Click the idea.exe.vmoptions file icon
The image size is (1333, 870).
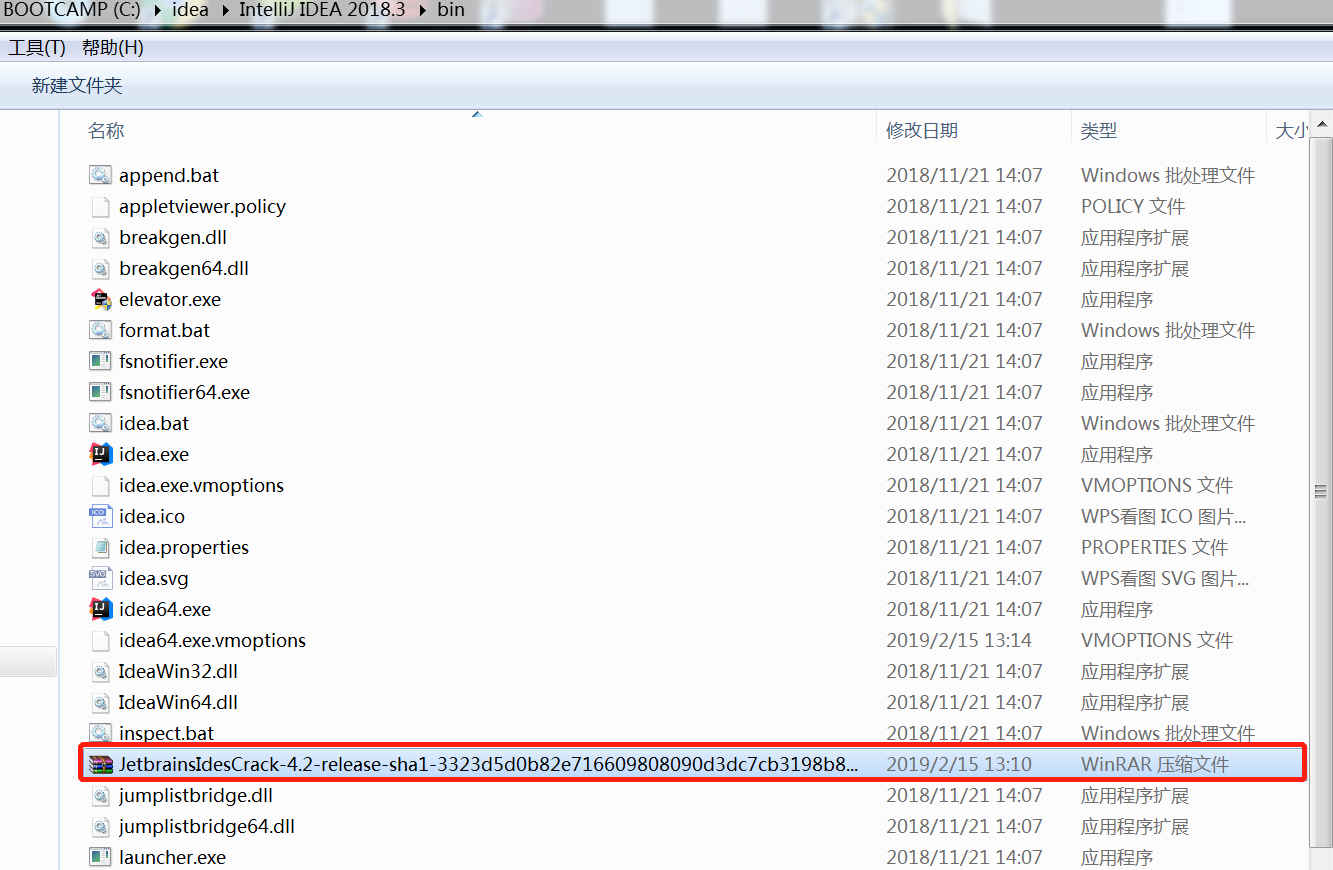[x=100, y=485]
